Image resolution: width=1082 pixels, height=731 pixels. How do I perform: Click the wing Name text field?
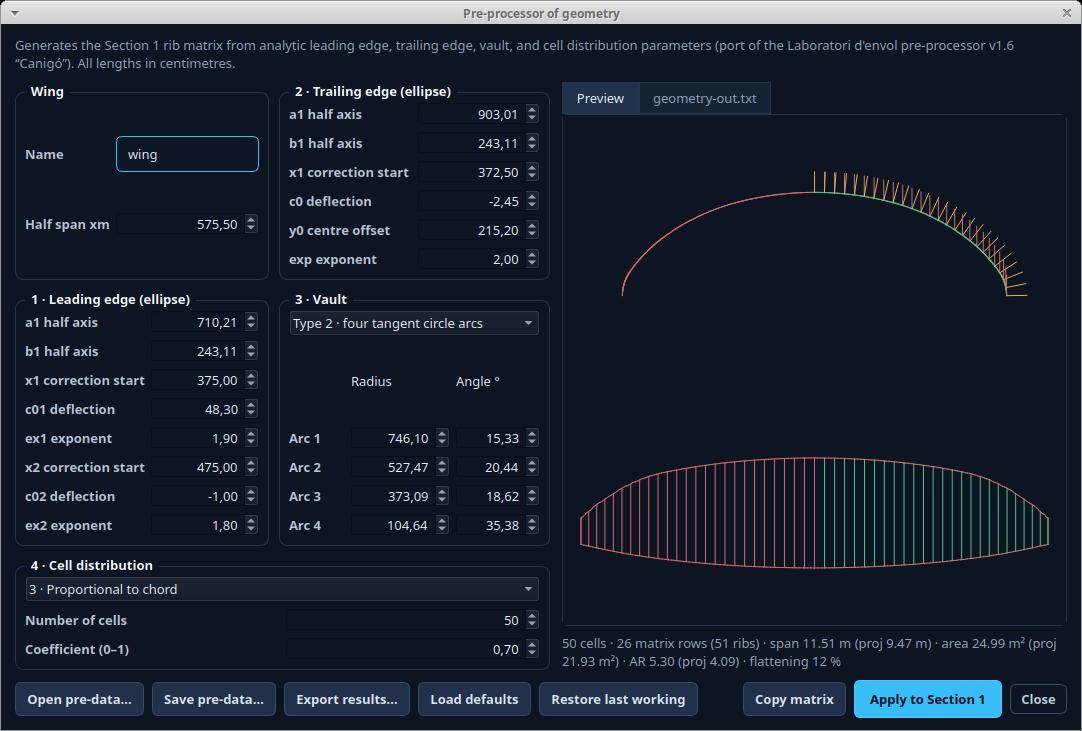[x=188, y=154]
